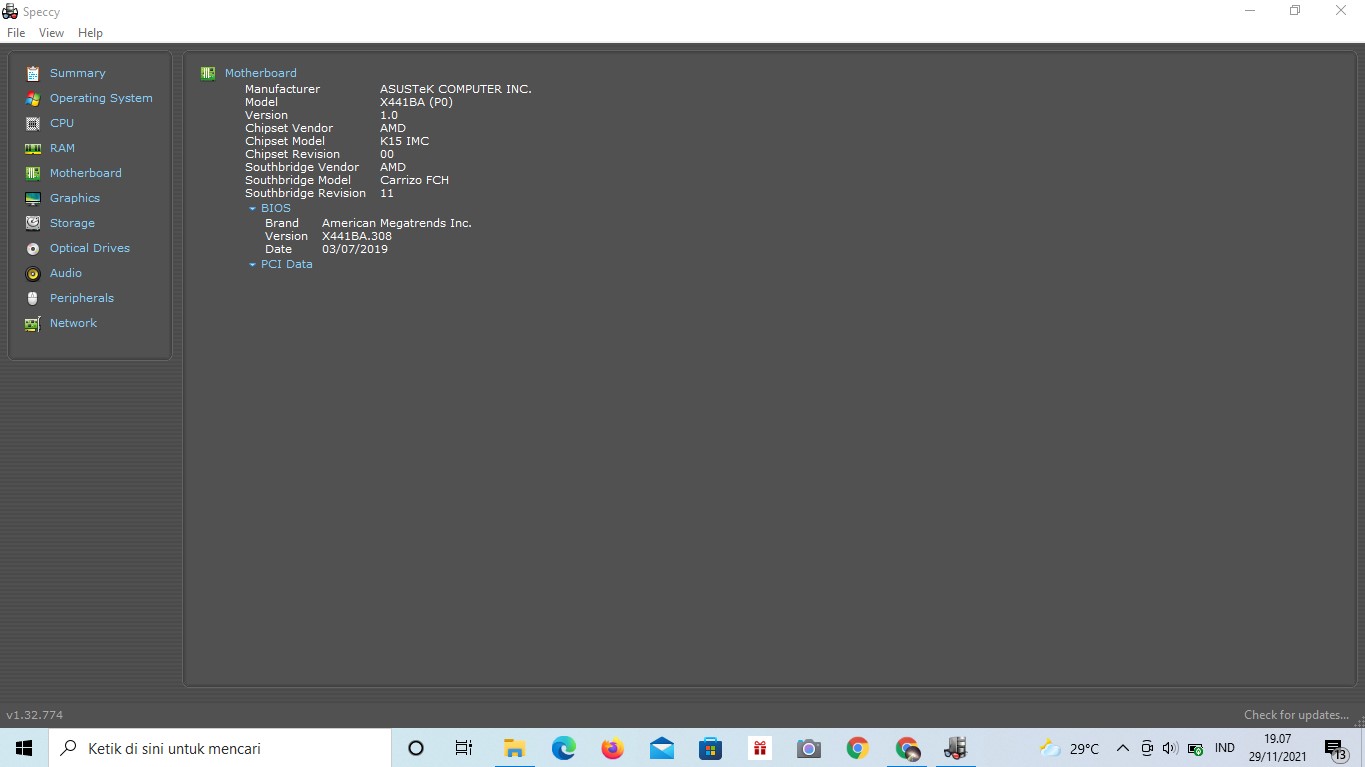The width and height of the screenshot is (1365, 767).
Task: Open the Network section icon
Action: 33,323
